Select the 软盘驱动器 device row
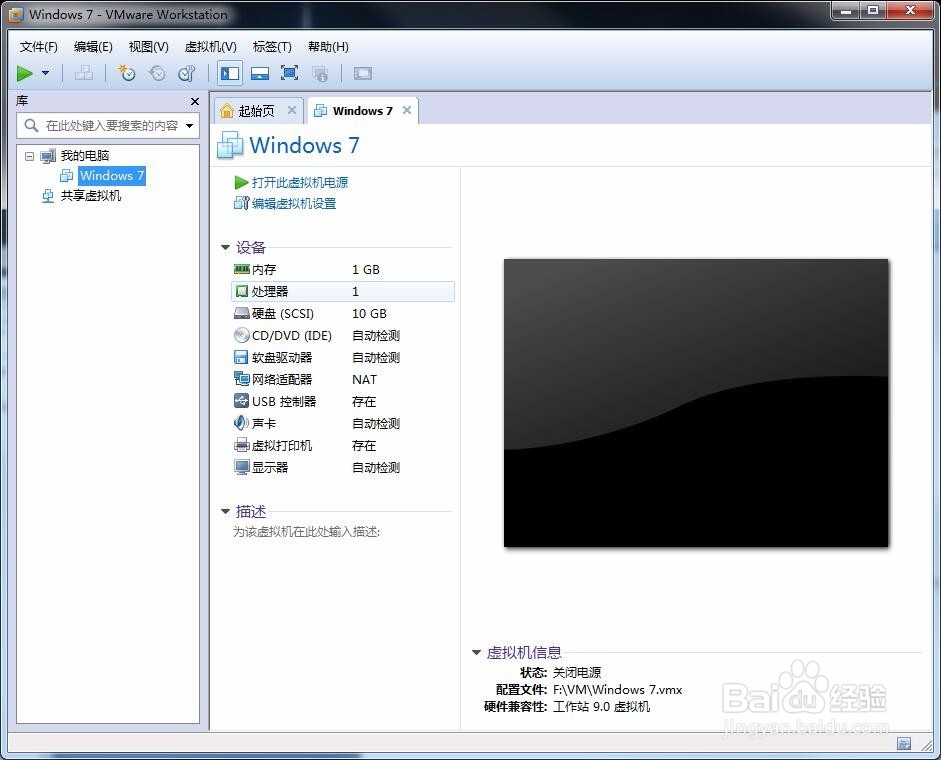Screen dimensions: 941x760 343,358
